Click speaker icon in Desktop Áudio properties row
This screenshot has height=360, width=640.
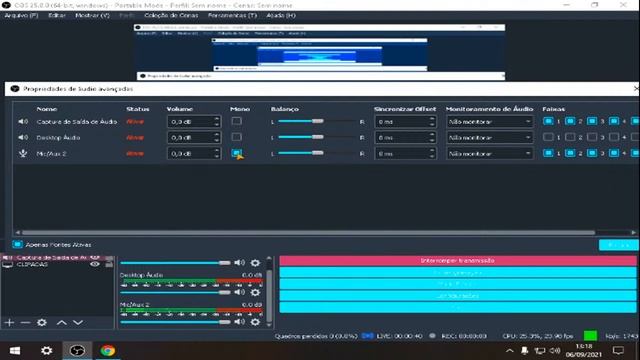coord(23,138)
